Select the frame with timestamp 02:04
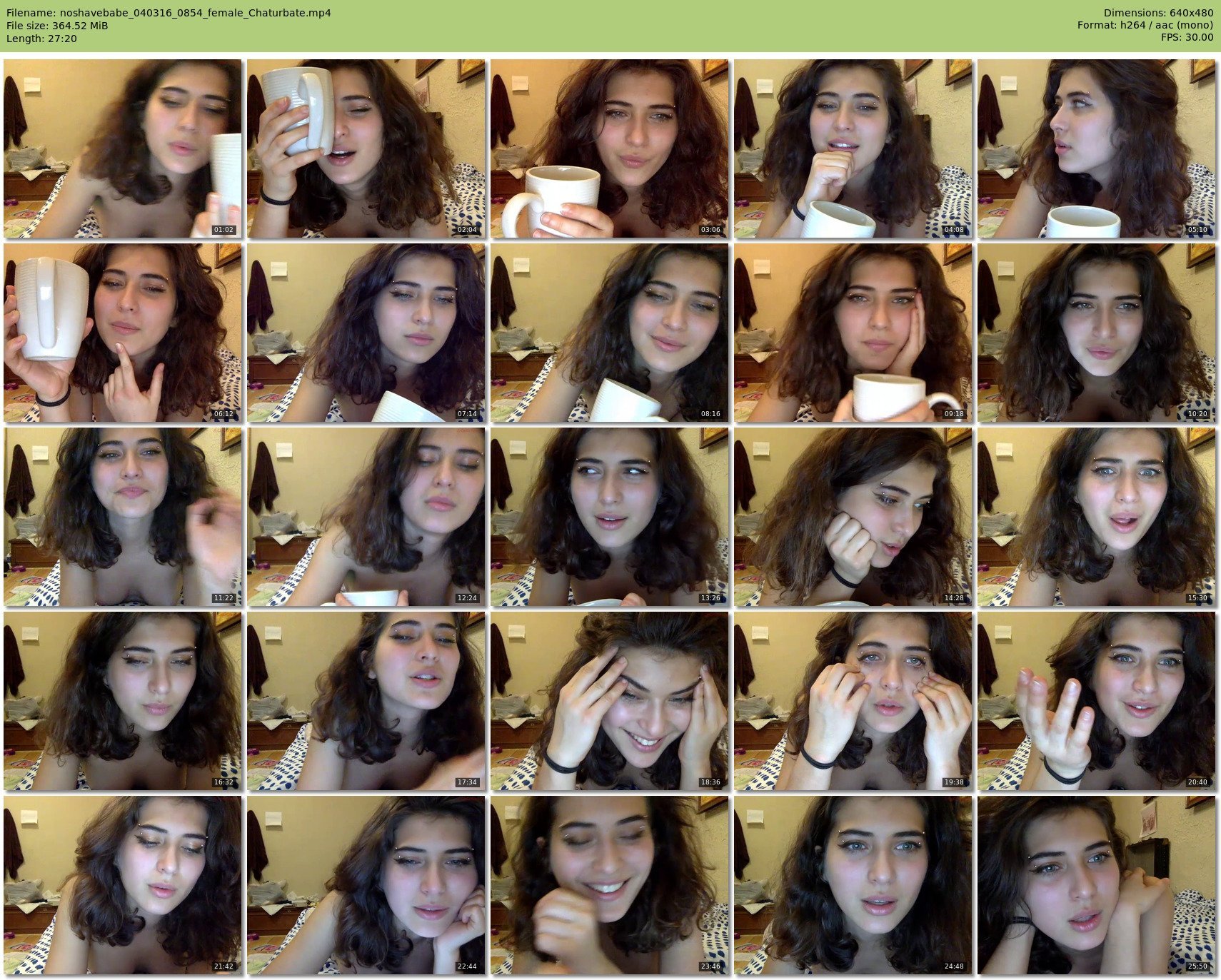 coord(366,148)
